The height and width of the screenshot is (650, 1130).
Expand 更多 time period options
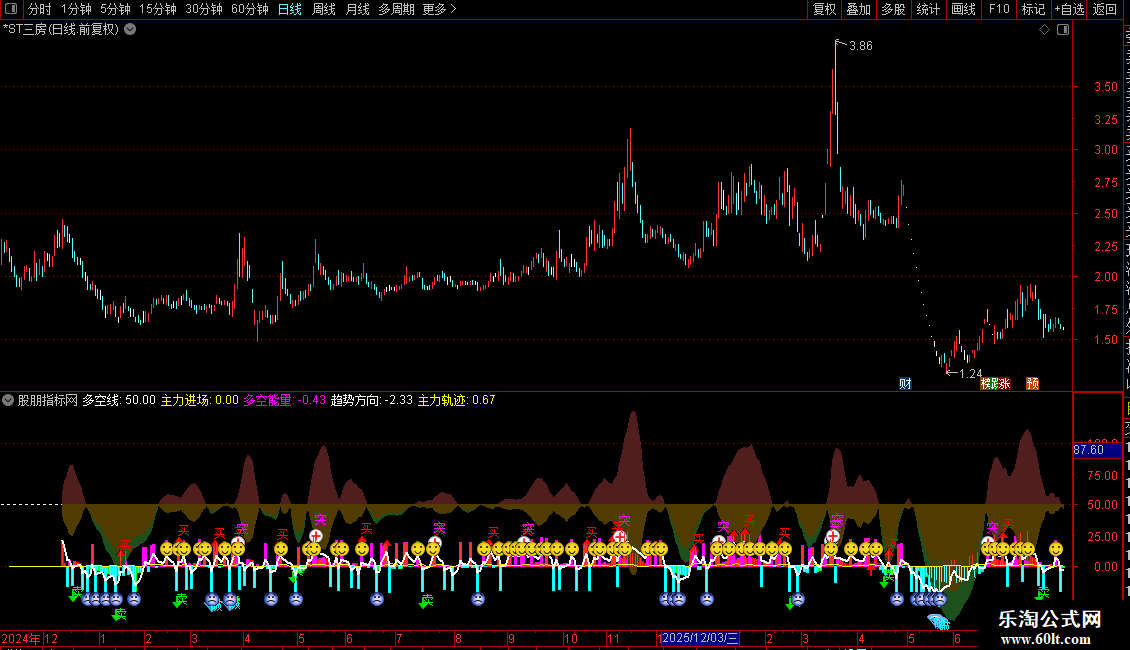click(439, 9)
